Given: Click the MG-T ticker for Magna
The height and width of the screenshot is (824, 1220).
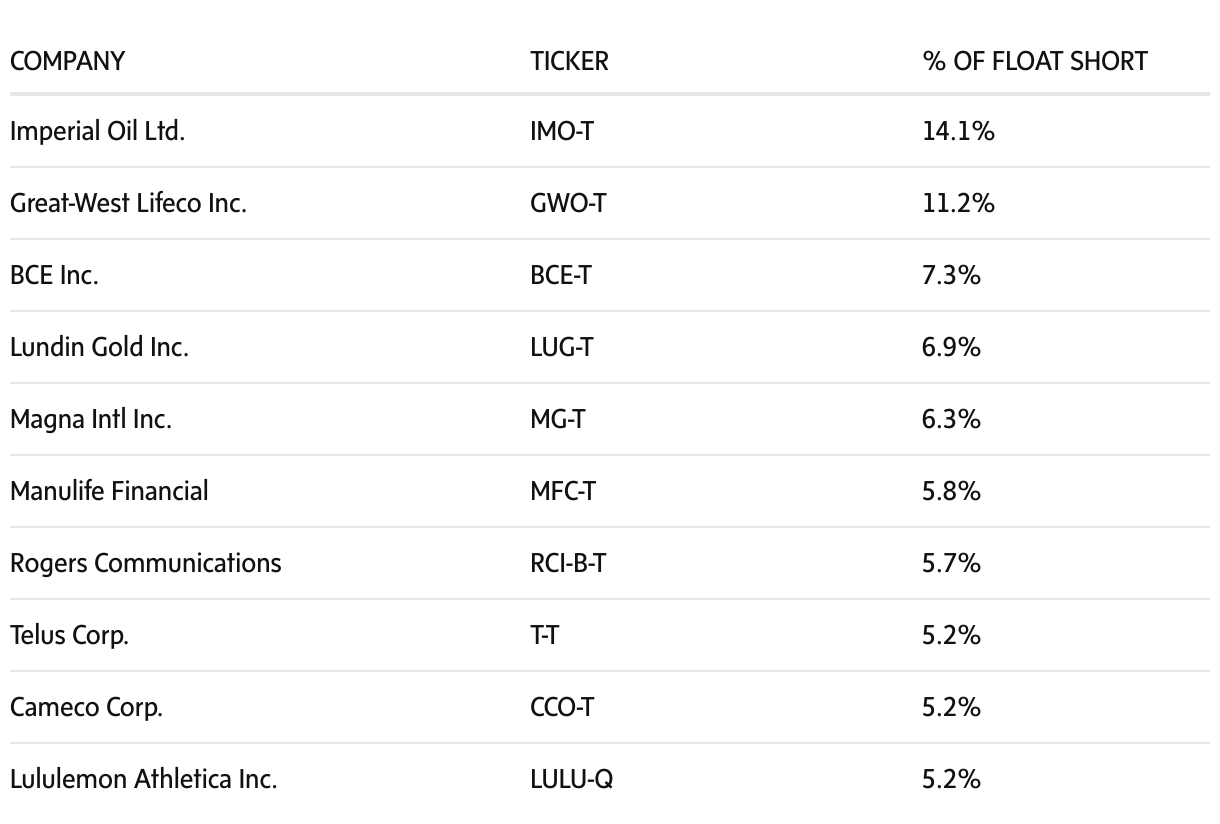Looking at the screenshot, I should click(x=557, y=419).
